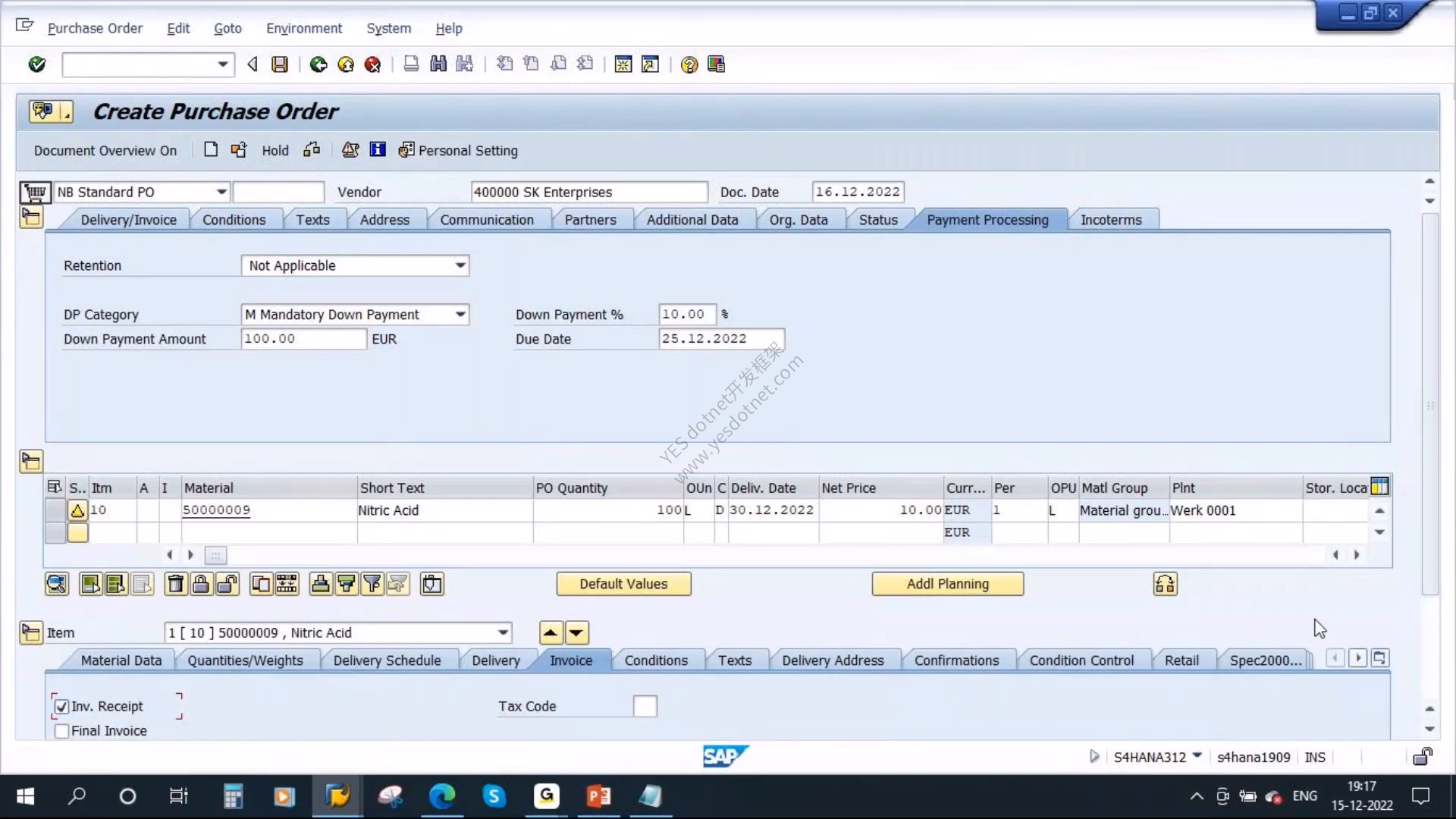Click the Create new document icon
Image resolution: width=1456 pixels, height=819 pixels.
(211, 150)
